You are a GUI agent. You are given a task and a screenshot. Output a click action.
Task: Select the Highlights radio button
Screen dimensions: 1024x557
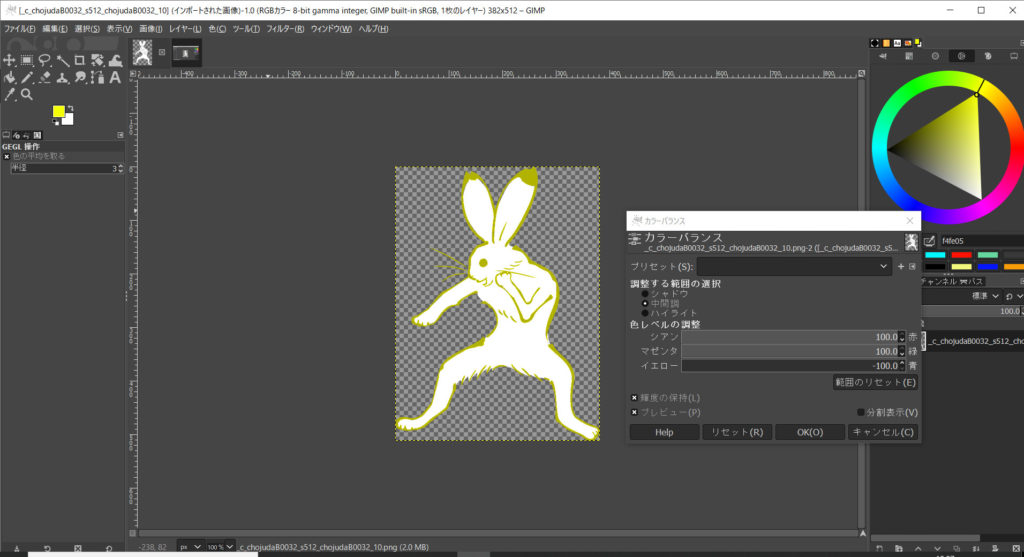coord(645,313)
